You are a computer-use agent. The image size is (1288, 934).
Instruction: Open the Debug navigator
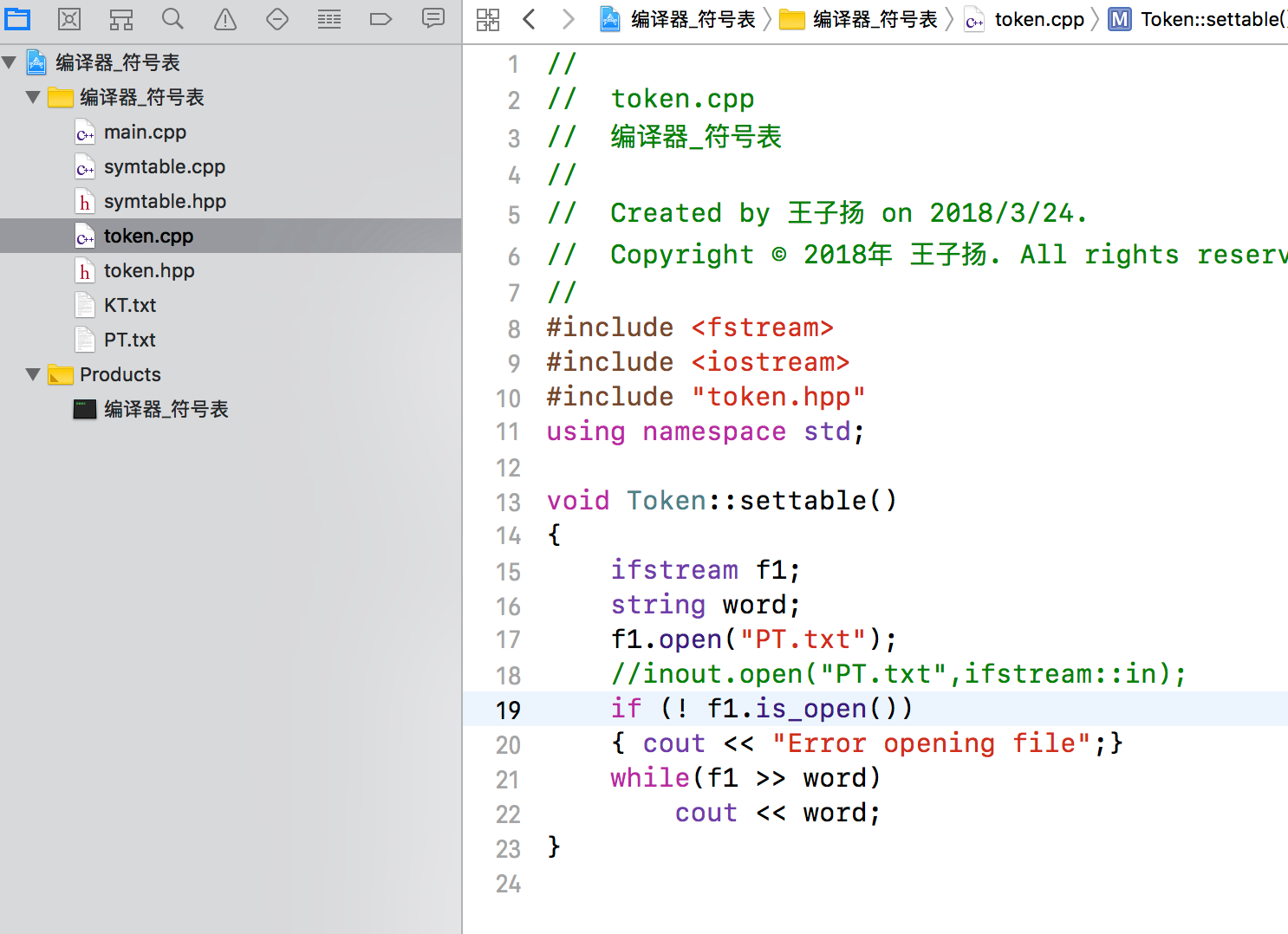329,18
